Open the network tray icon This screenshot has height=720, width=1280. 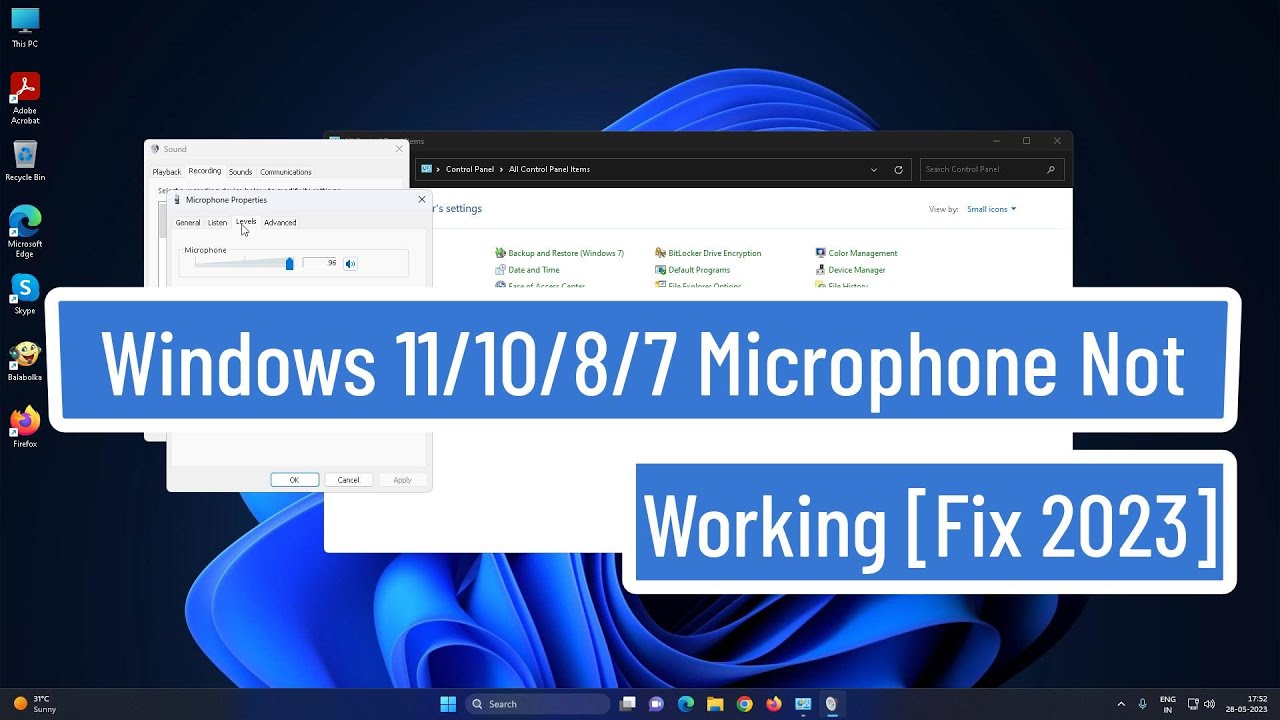click(1193, 704)
